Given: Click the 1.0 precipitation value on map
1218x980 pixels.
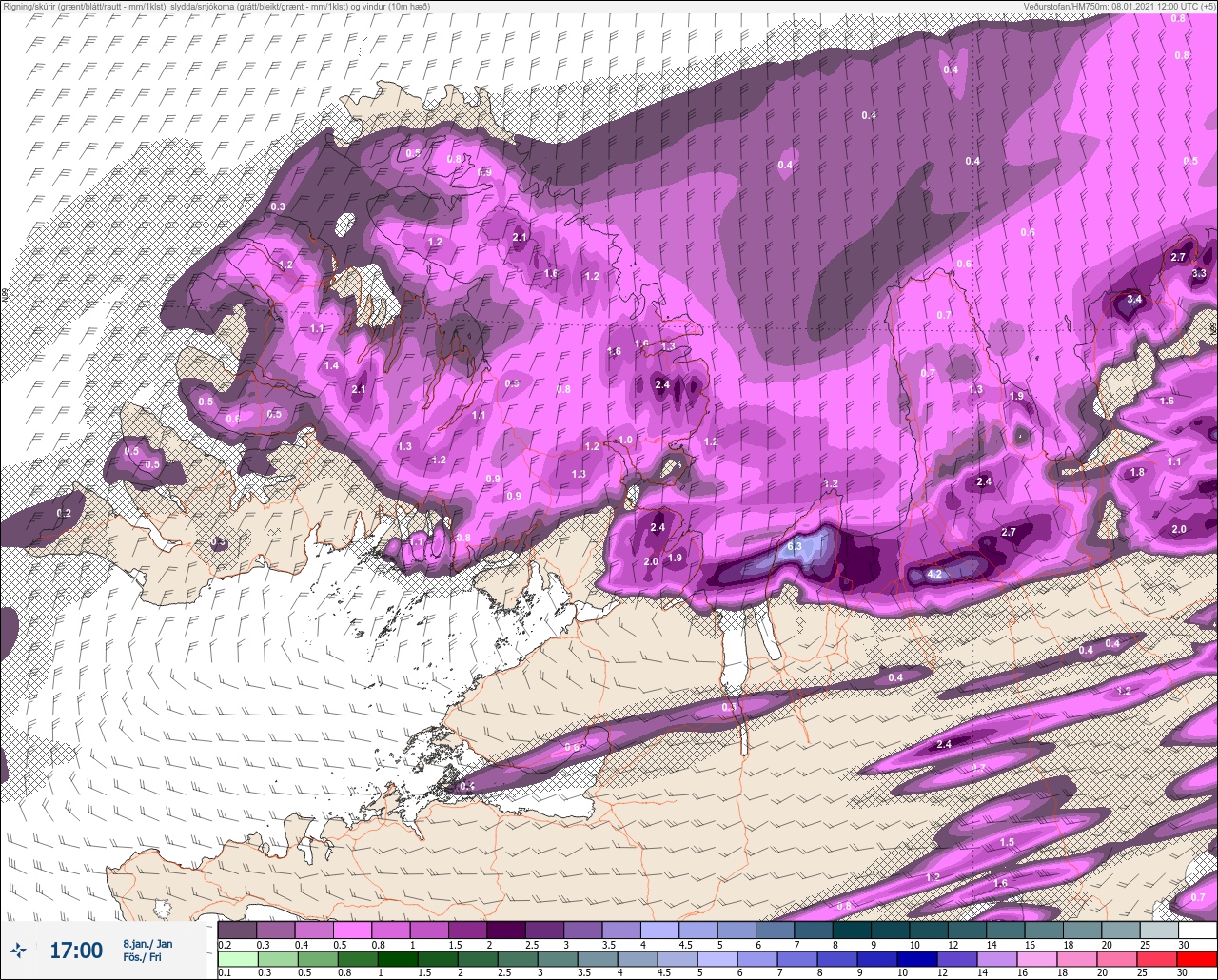Looking at the screenshot, I should [625, 440].
